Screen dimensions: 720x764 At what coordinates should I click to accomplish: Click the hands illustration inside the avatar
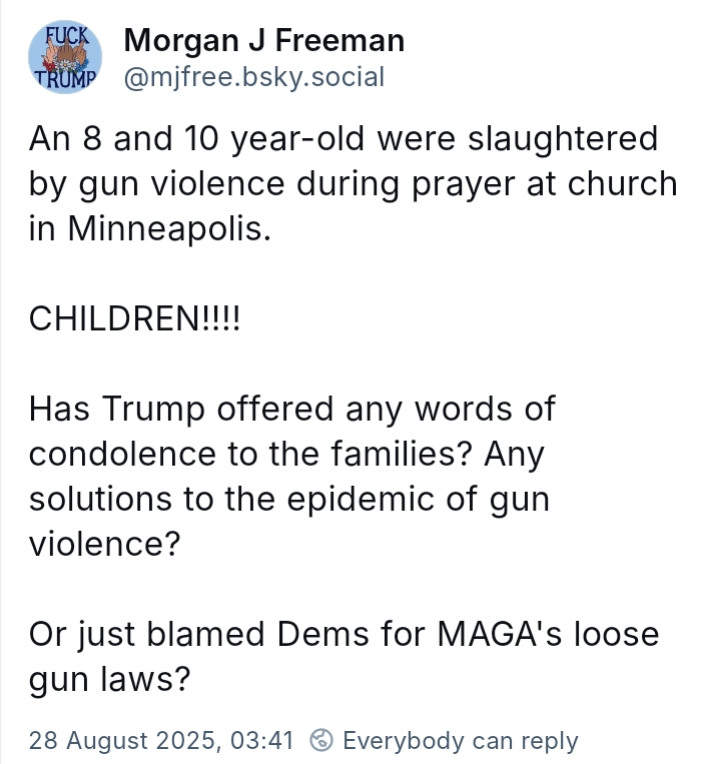point(66,56)
